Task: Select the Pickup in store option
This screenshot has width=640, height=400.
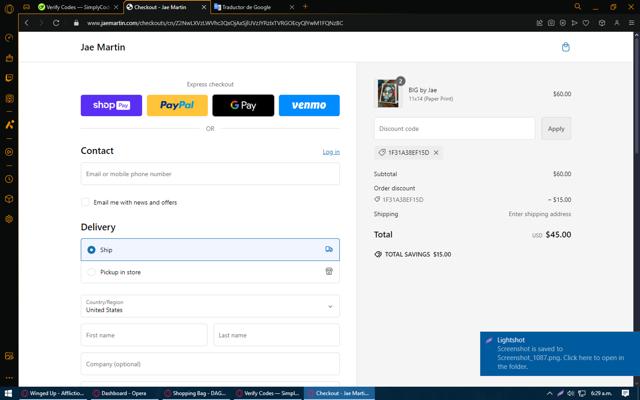Action: [x=210, y=272]
